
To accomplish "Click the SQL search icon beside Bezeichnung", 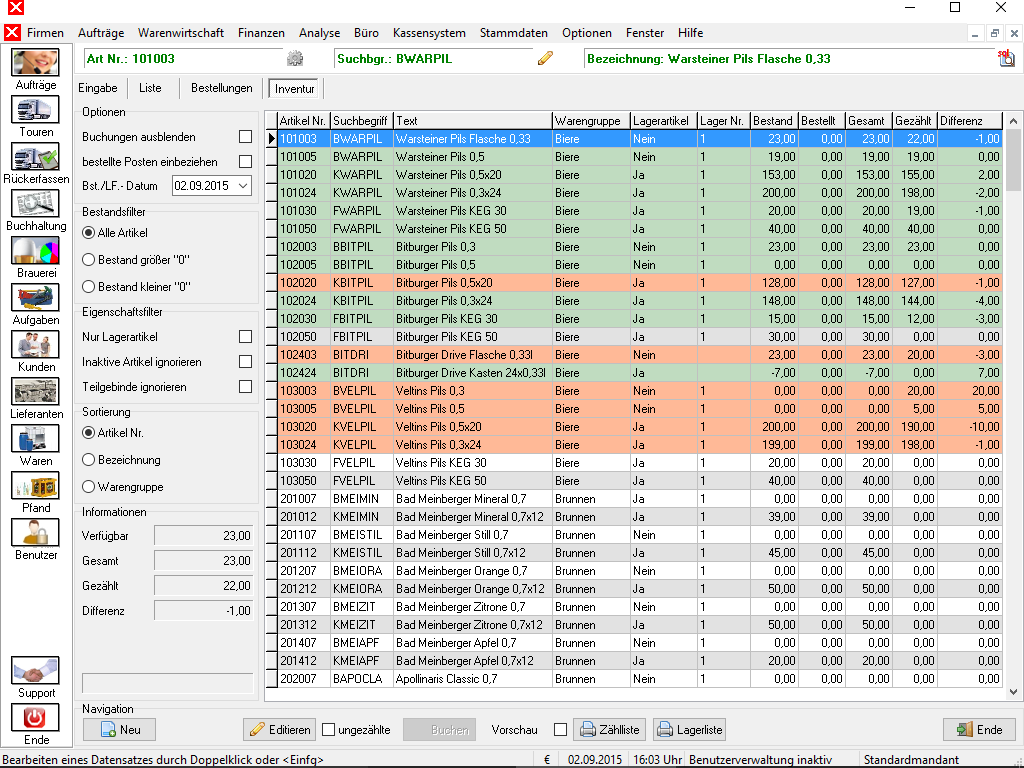I will click(x=1006, y=58).
